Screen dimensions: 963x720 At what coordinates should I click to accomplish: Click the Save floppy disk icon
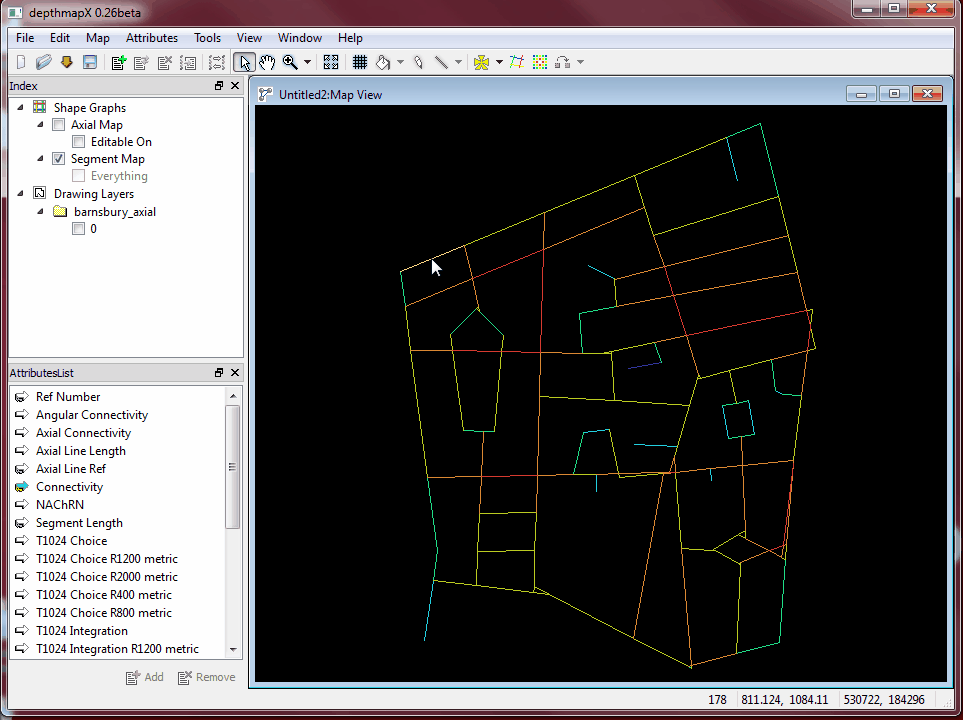click(90, 62)
